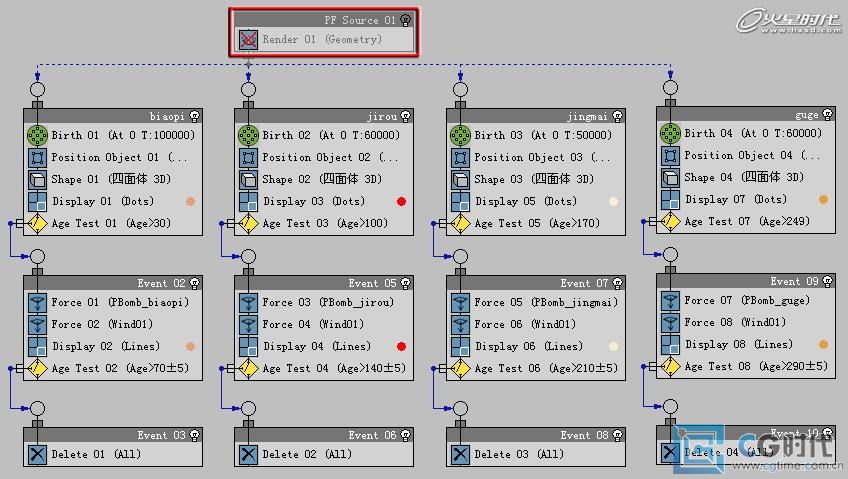Select the Age Test 03 diamond icon
Screen dimensions: 848x479
tap(248, 223)
